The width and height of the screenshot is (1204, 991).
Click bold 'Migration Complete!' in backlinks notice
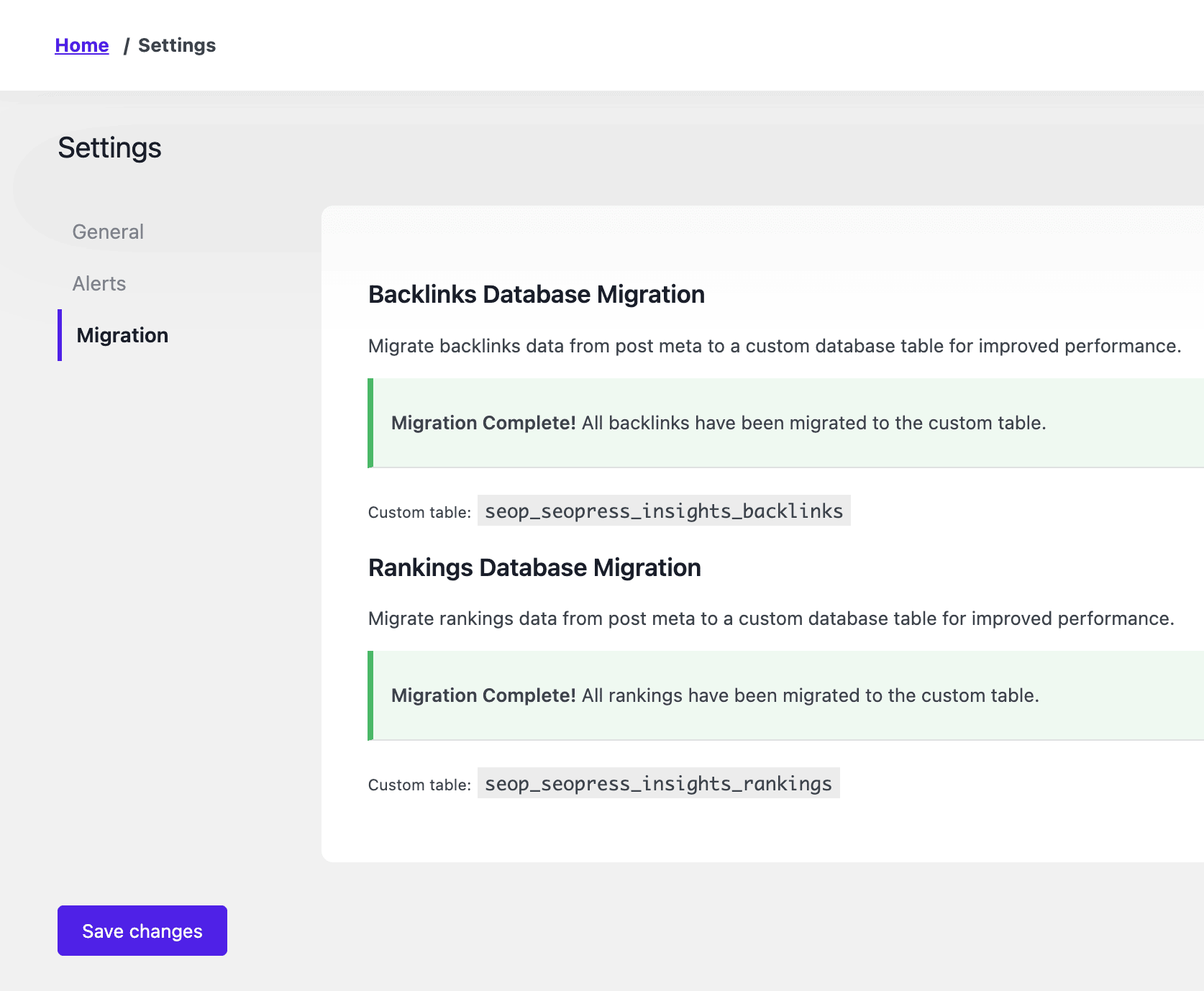point(483,423)
